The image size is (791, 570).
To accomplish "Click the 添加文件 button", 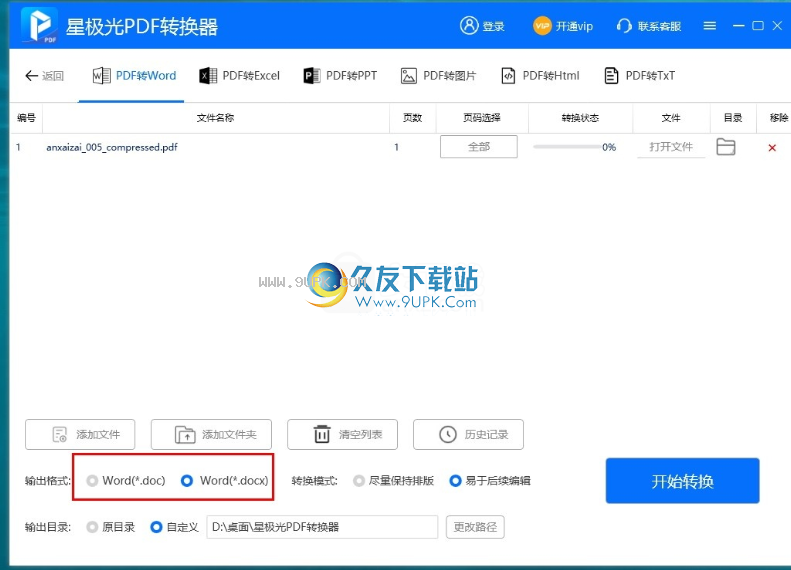I will (80, 434).
